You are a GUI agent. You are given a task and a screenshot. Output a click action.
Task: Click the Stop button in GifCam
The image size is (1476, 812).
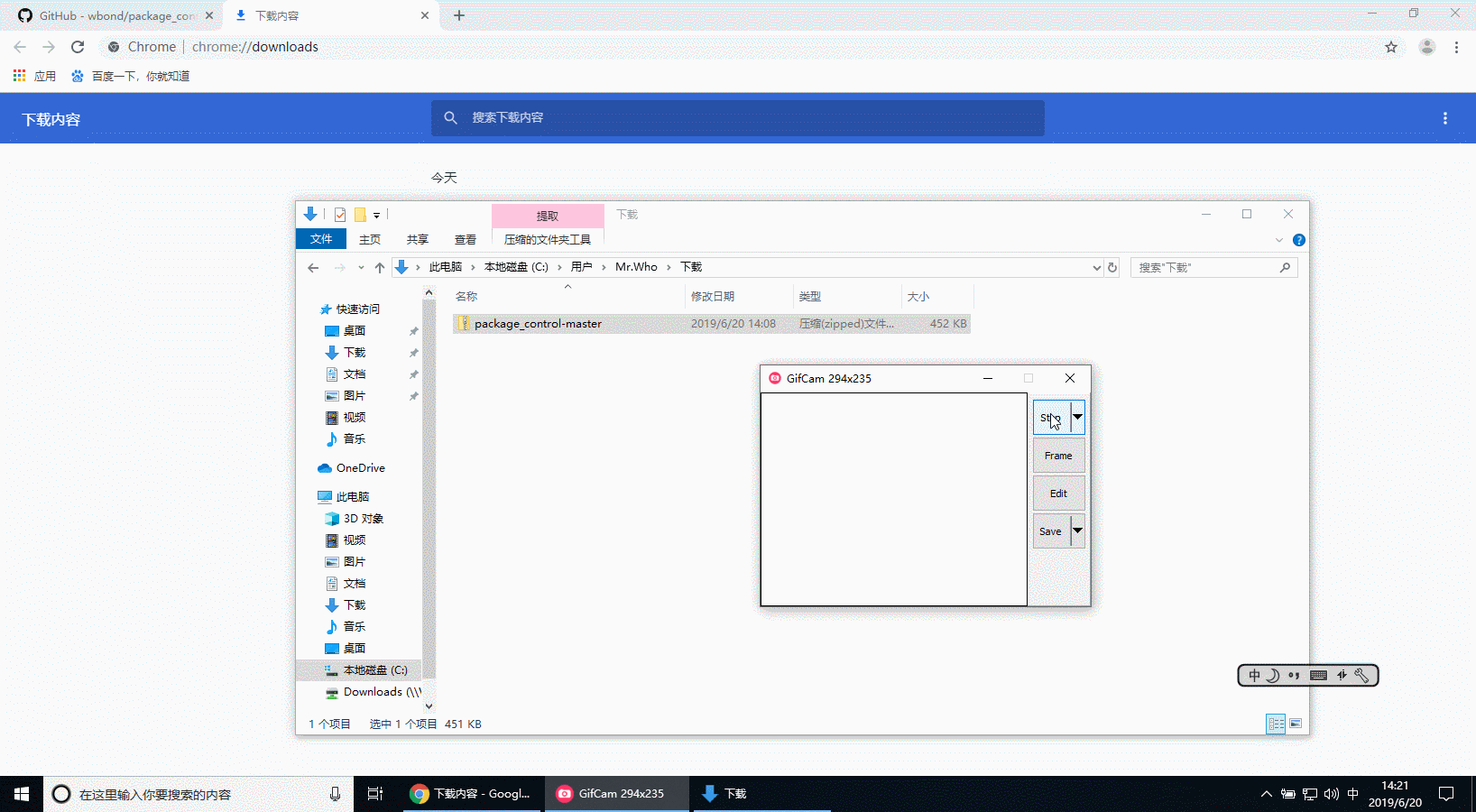[x=1052, y=418]
